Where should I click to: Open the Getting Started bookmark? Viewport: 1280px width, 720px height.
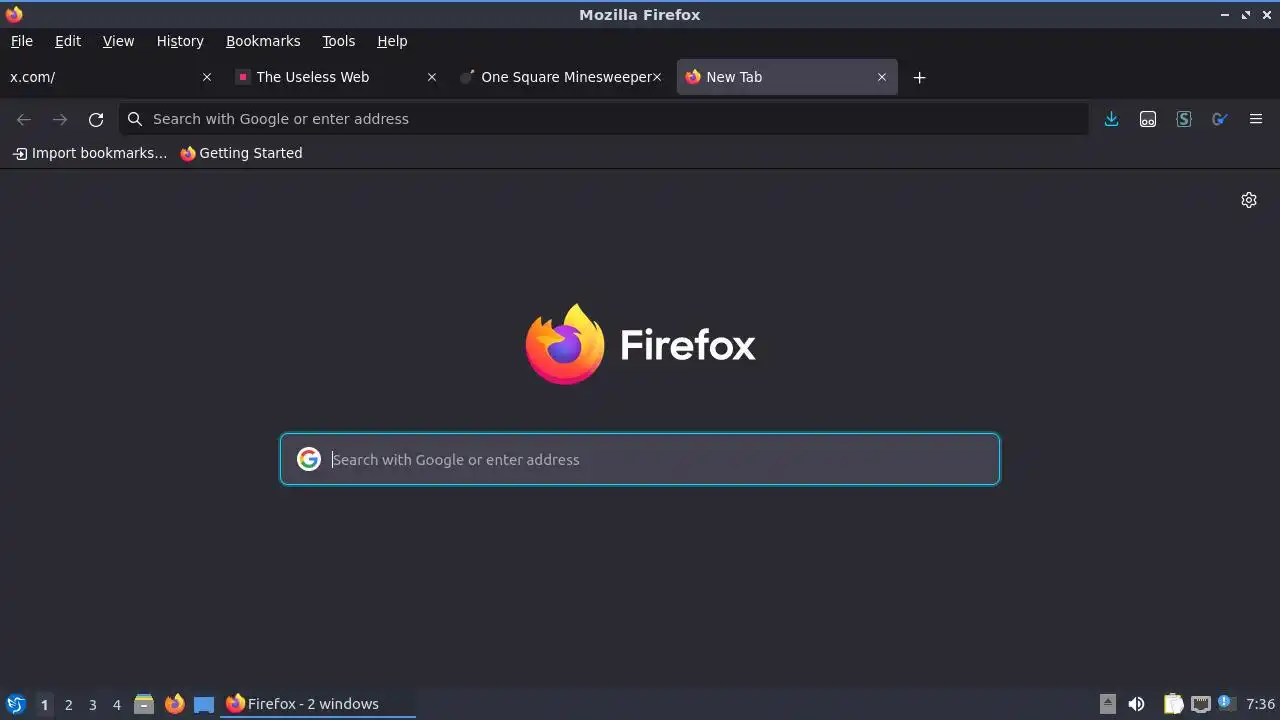241,153
